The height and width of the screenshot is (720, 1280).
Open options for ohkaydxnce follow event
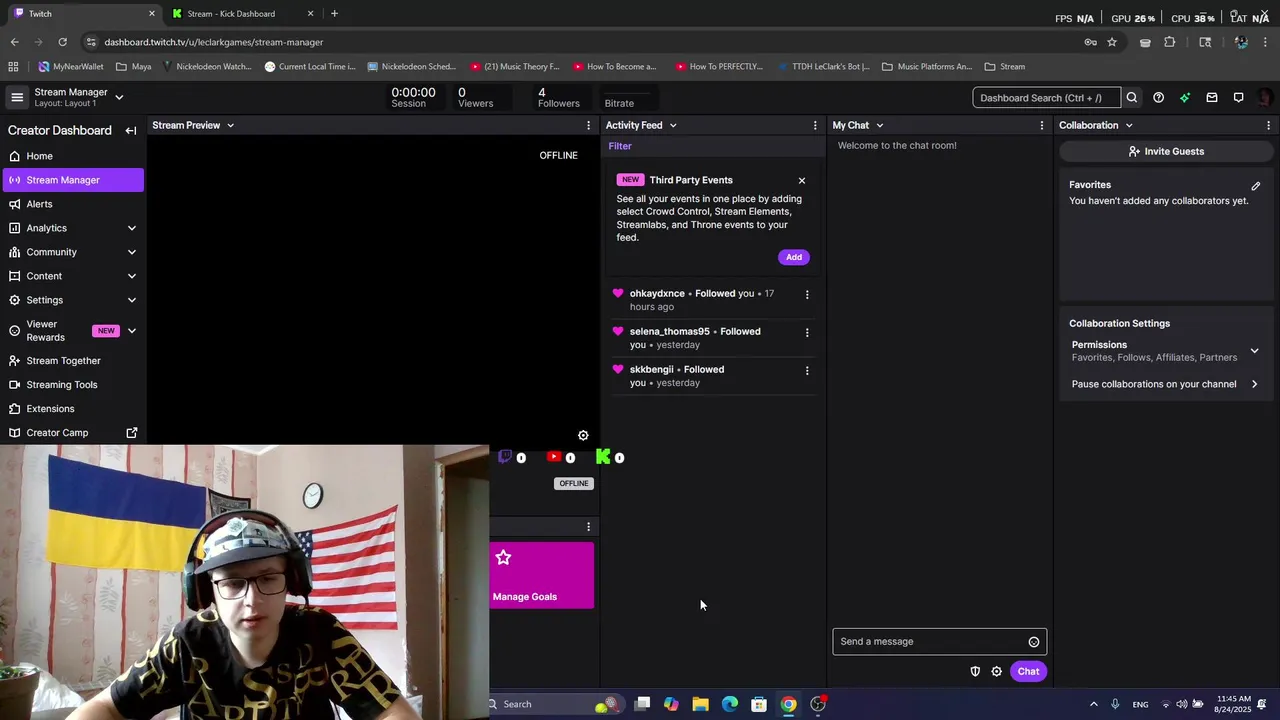click(807, 294)
